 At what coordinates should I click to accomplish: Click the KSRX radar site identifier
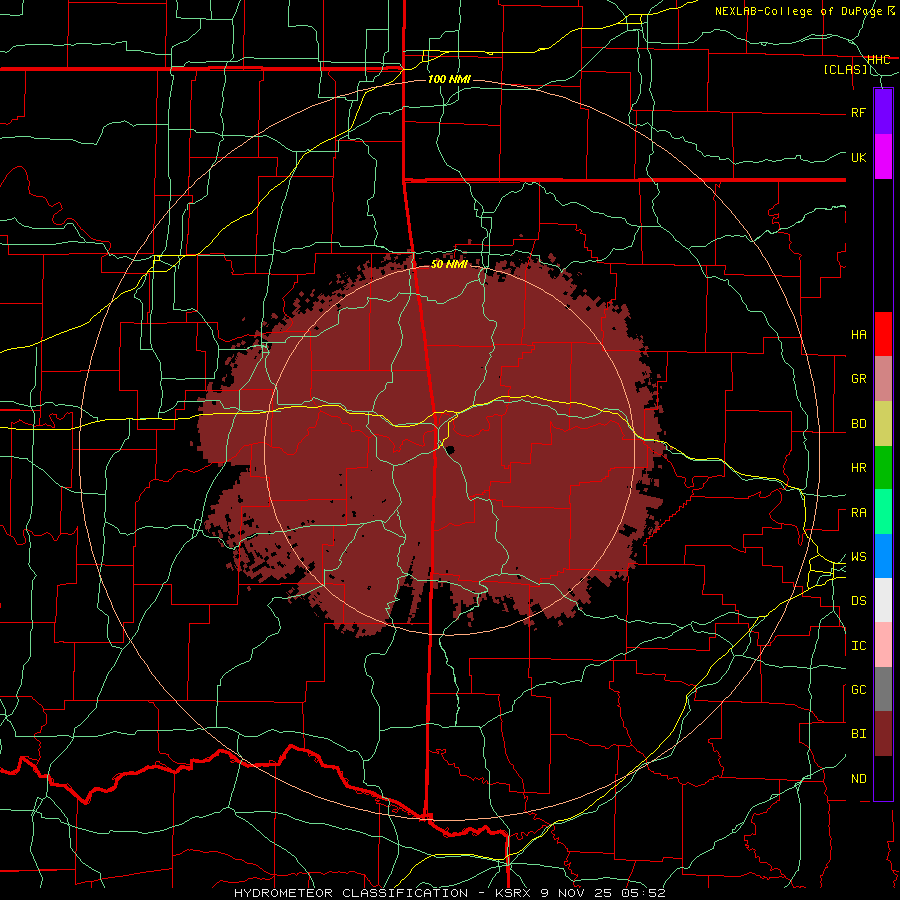(514, 893)
